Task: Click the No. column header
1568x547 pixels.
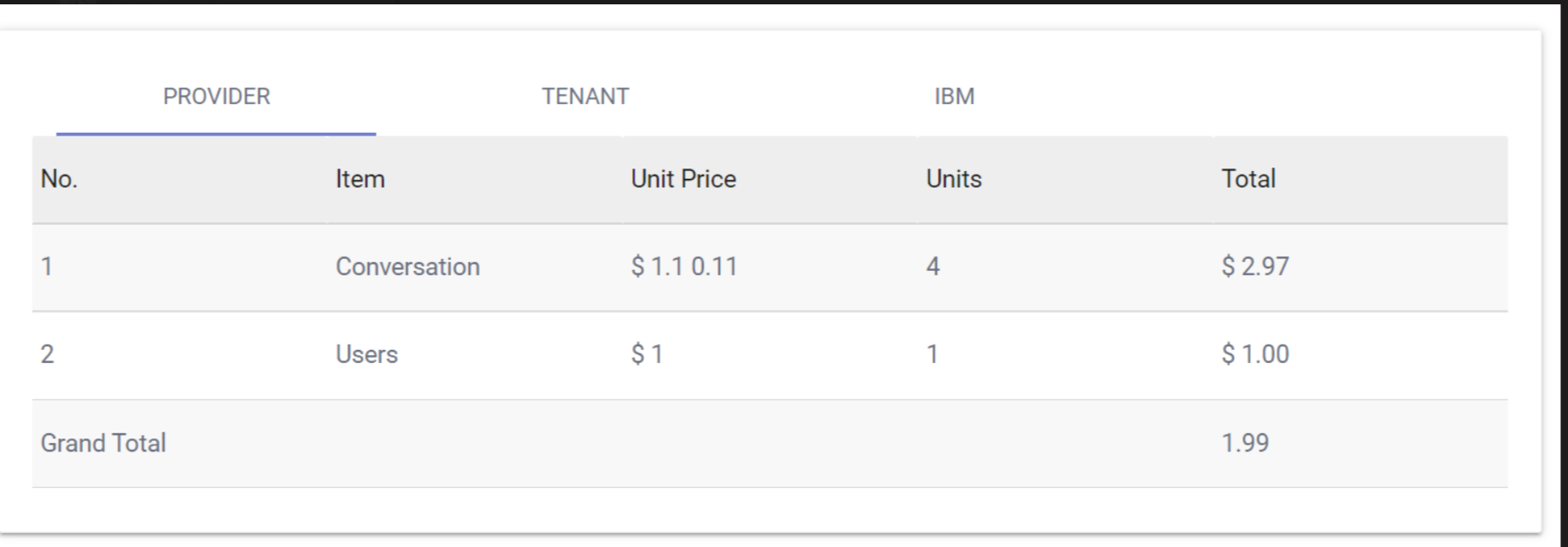Action: click(59, 179)
